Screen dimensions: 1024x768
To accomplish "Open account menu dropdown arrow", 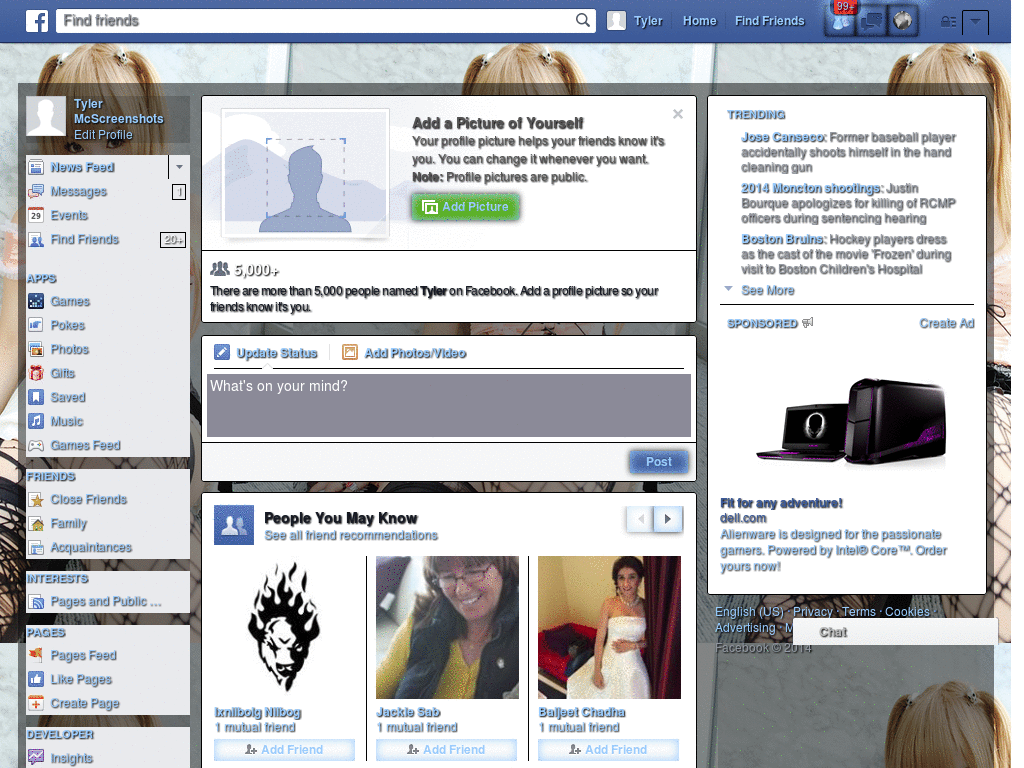I will (975, 22).
